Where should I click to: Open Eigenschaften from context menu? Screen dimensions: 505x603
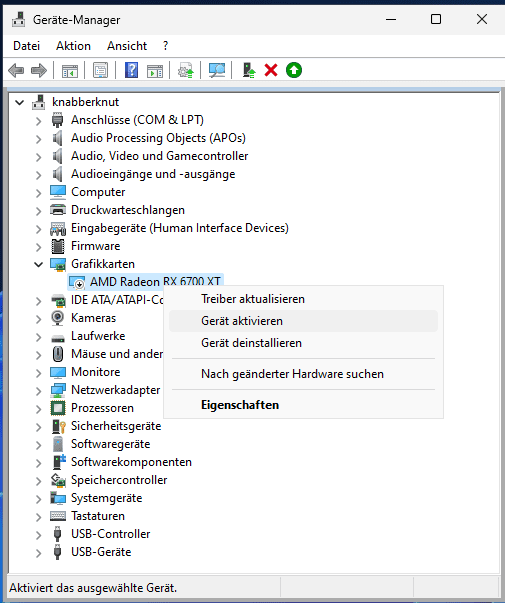pyautogui.click(x=303, y=405)
